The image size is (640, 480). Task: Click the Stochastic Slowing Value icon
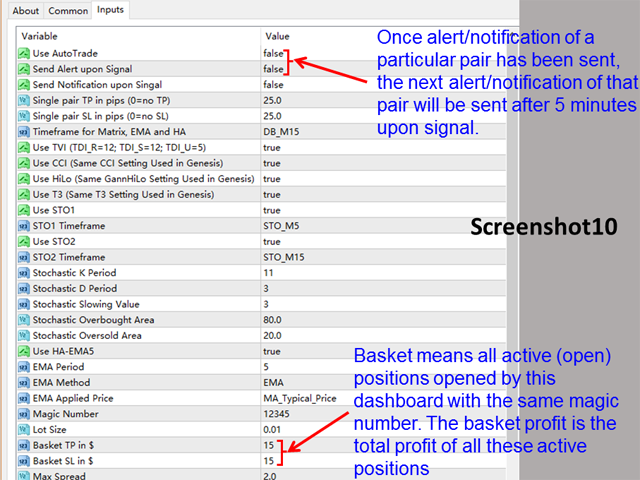24,304
